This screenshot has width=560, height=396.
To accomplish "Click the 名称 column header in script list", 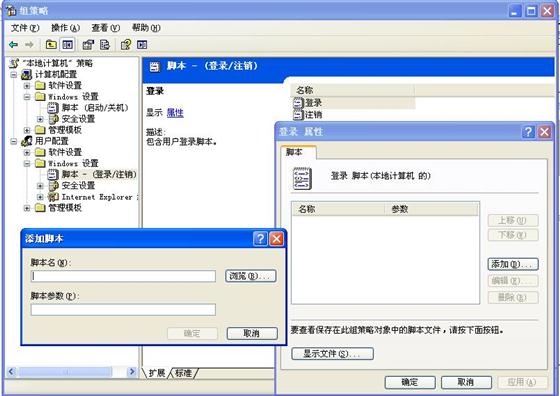I will click(339, 209).
